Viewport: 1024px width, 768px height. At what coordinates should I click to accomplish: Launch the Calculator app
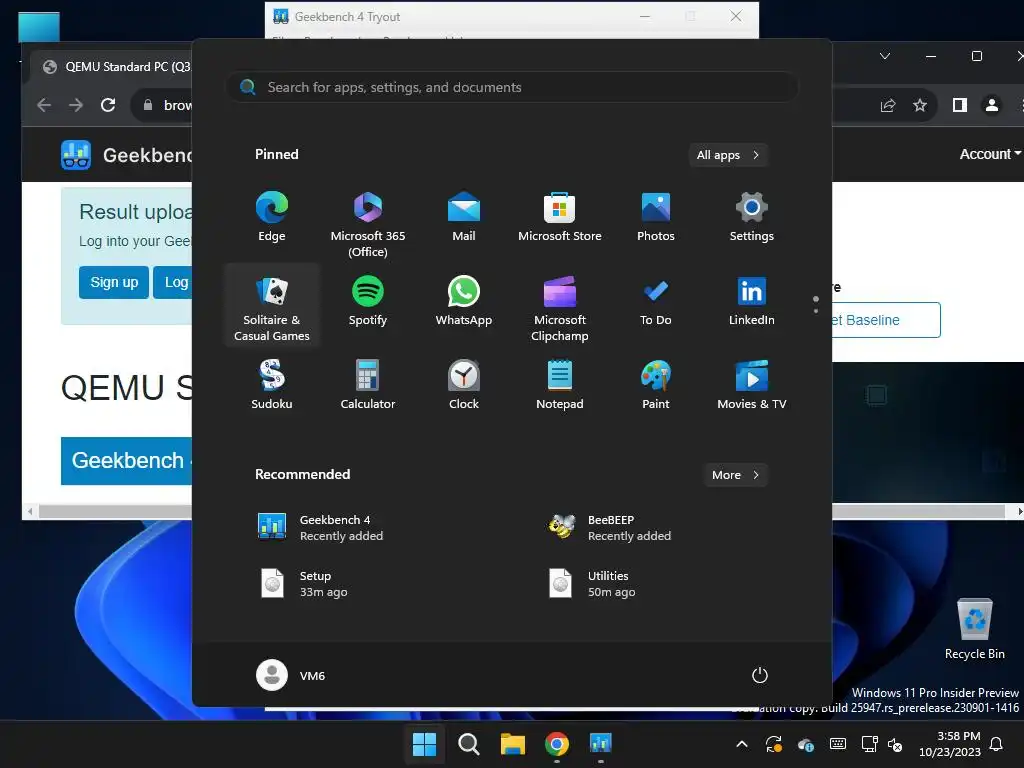pyautogui.click(x=368, y=385)
